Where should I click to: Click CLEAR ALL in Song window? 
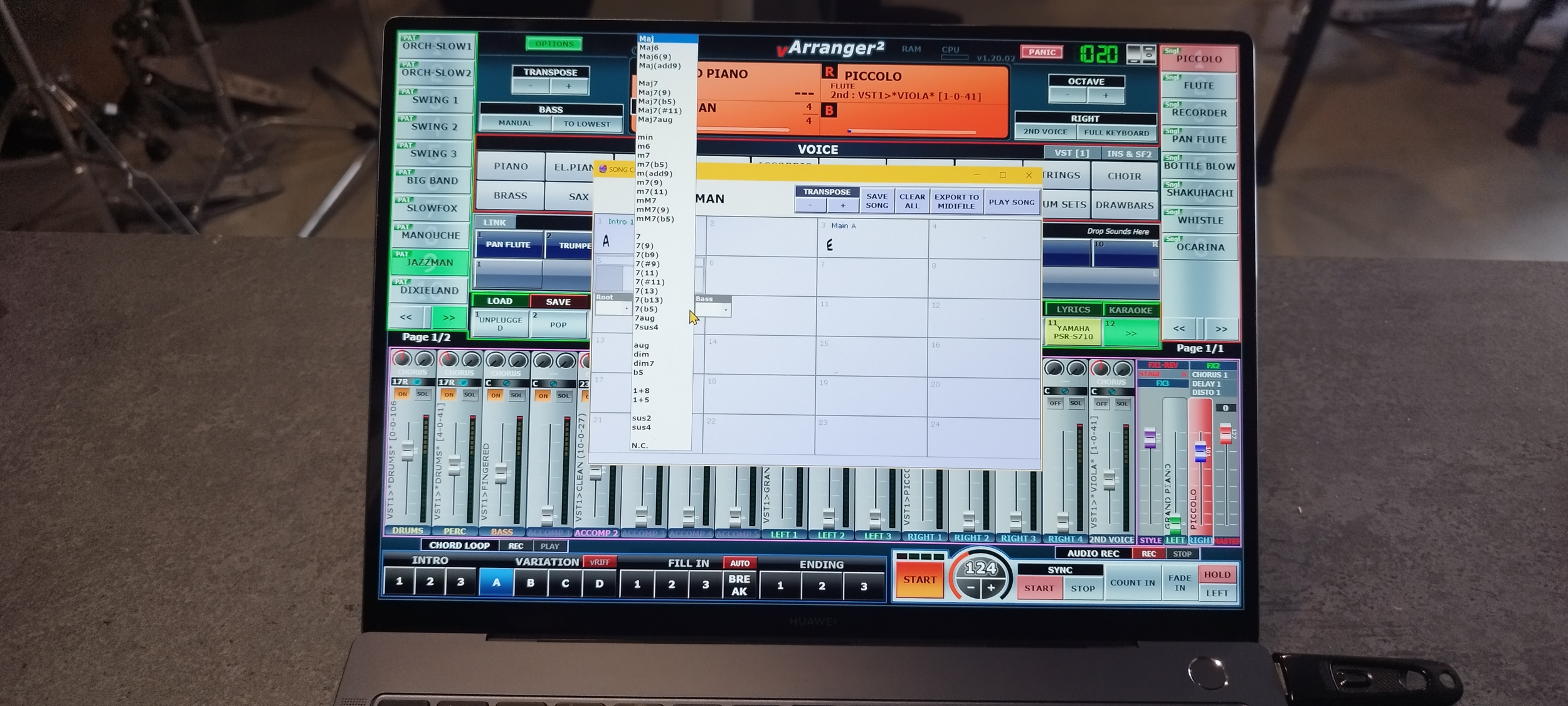click(x=912, y=201)
